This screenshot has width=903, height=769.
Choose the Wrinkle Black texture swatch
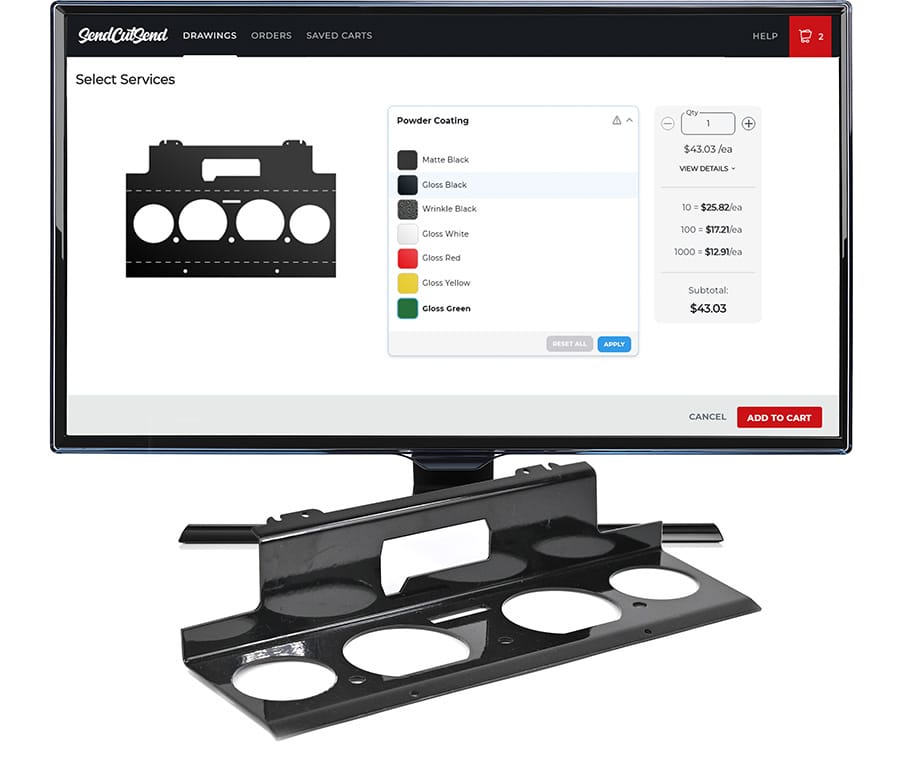pos(407,209)
